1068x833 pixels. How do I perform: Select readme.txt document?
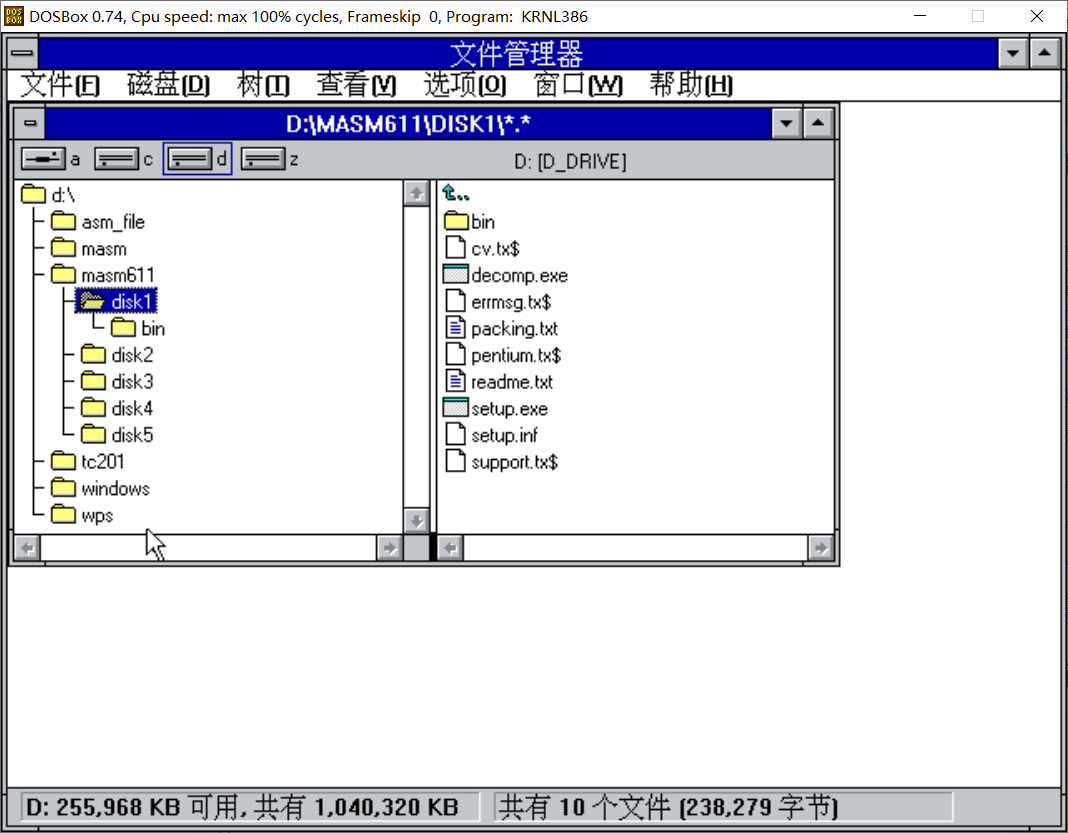499,381
